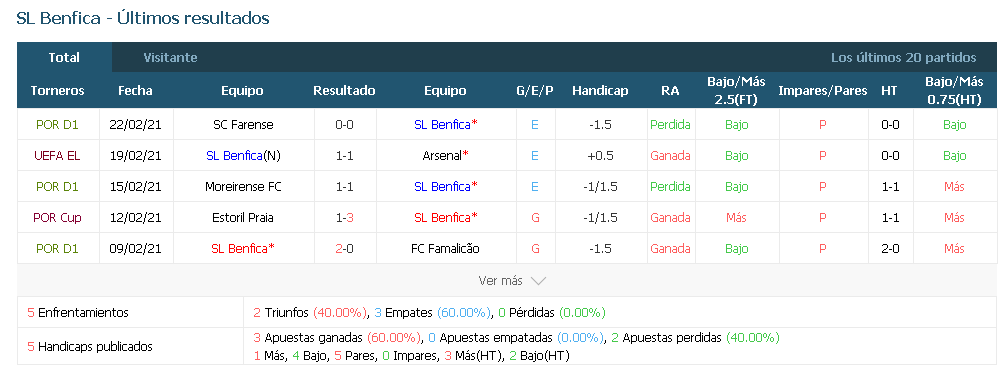The width and height of the screenshot is (1008, 378).
Task: Click the Handicap column header
Action: pos(600,91)
